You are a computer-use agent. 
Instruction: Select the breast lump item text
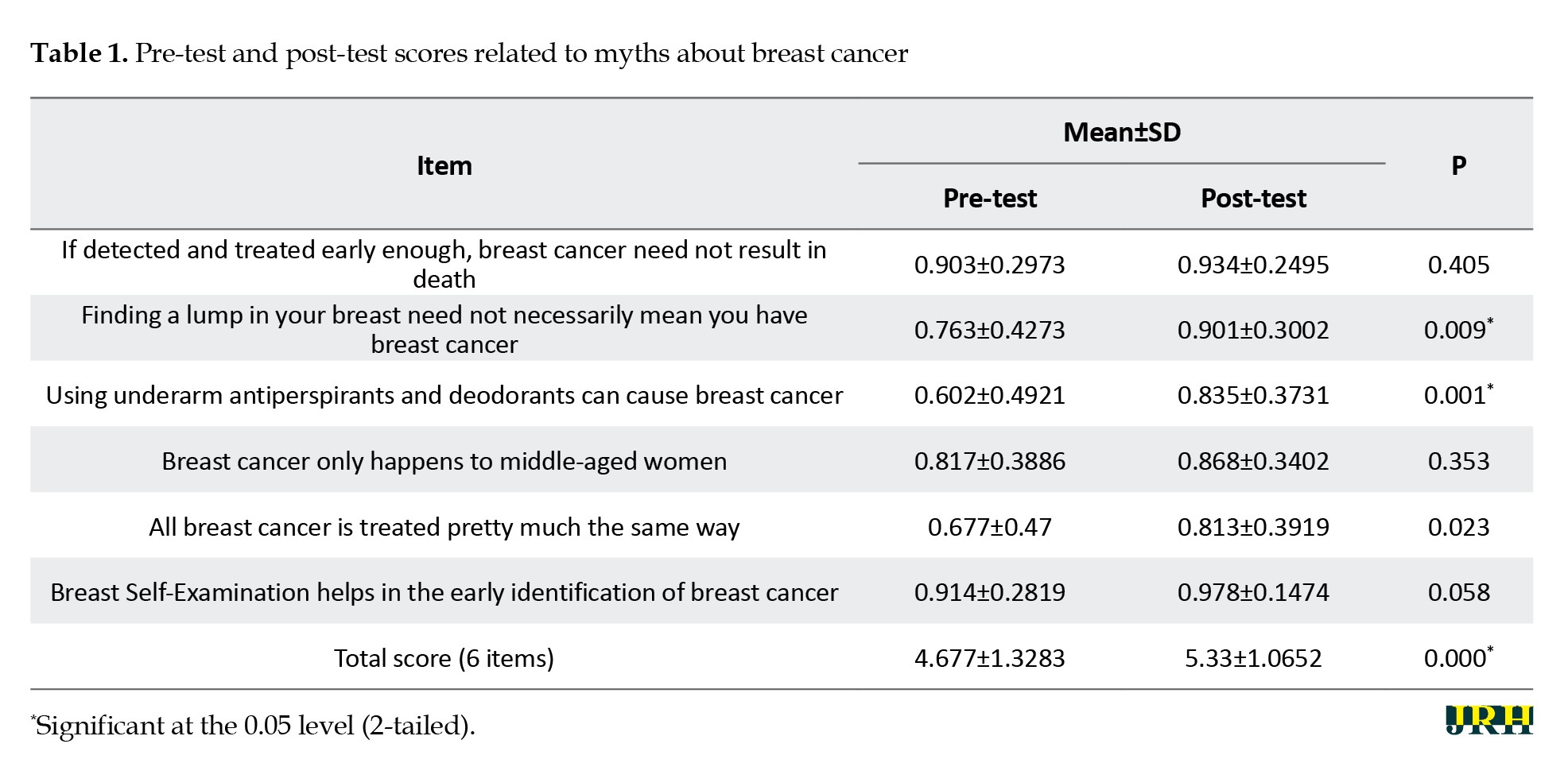point(444,329)
